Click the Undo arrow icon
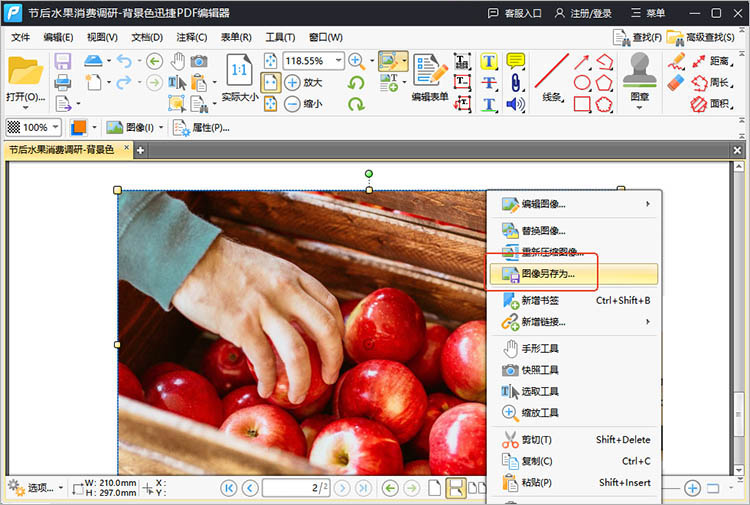 [x=124, y=61]
